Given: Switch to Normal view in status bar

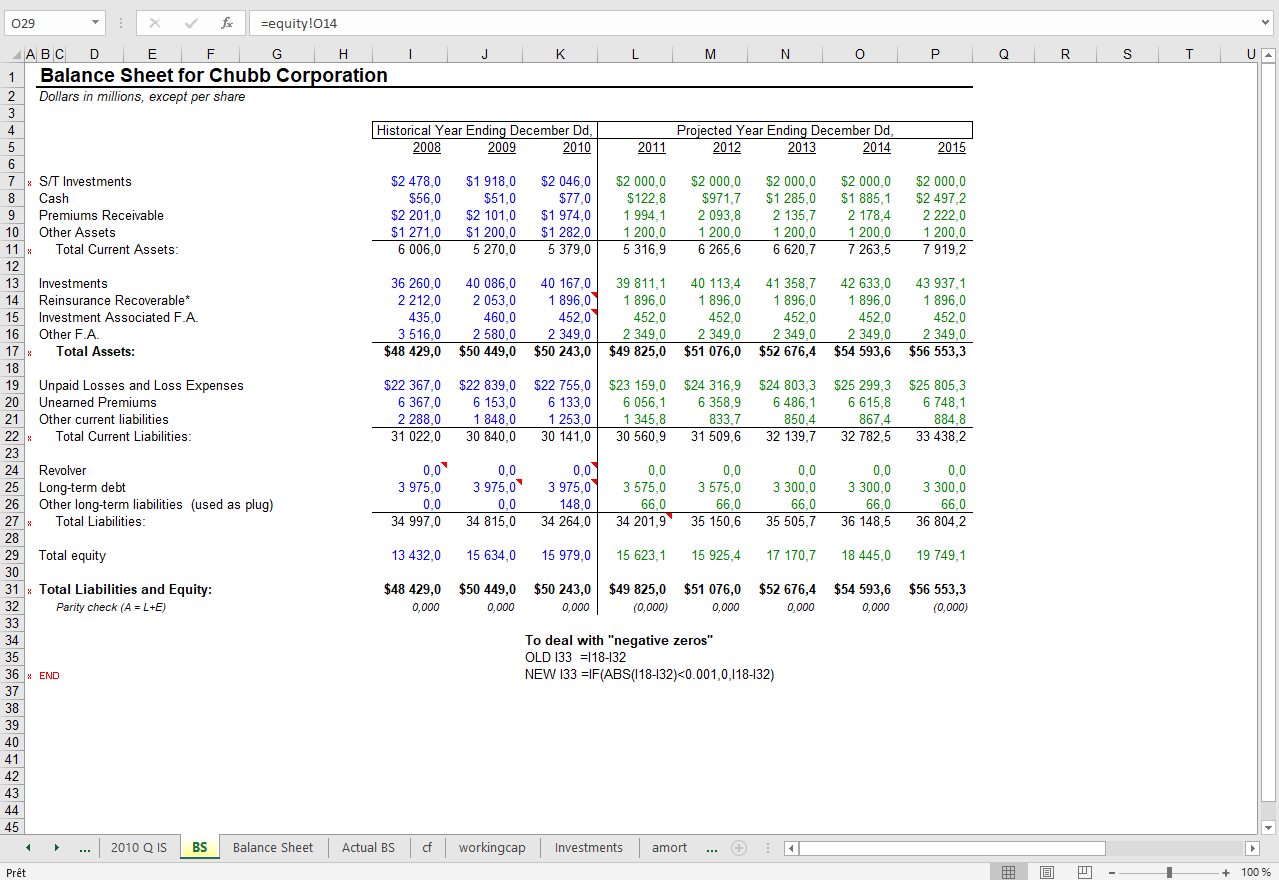Looking at the screenshot, I should [x=1009, y=872].
